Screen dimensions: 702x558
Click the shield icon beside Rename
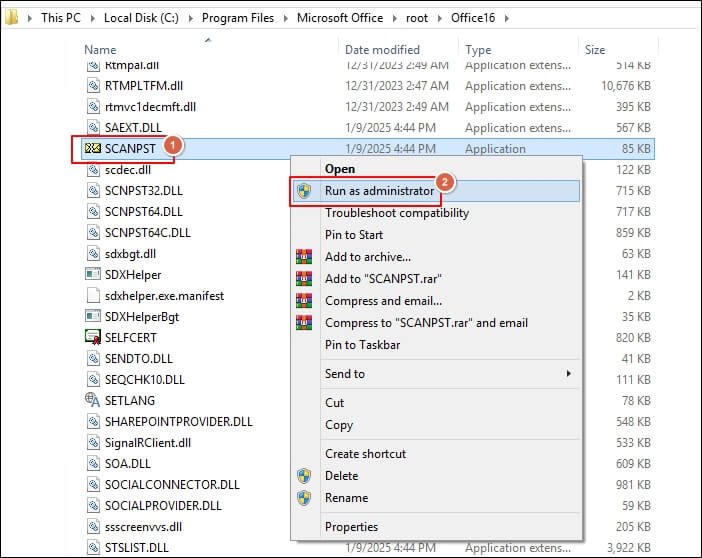304,498
